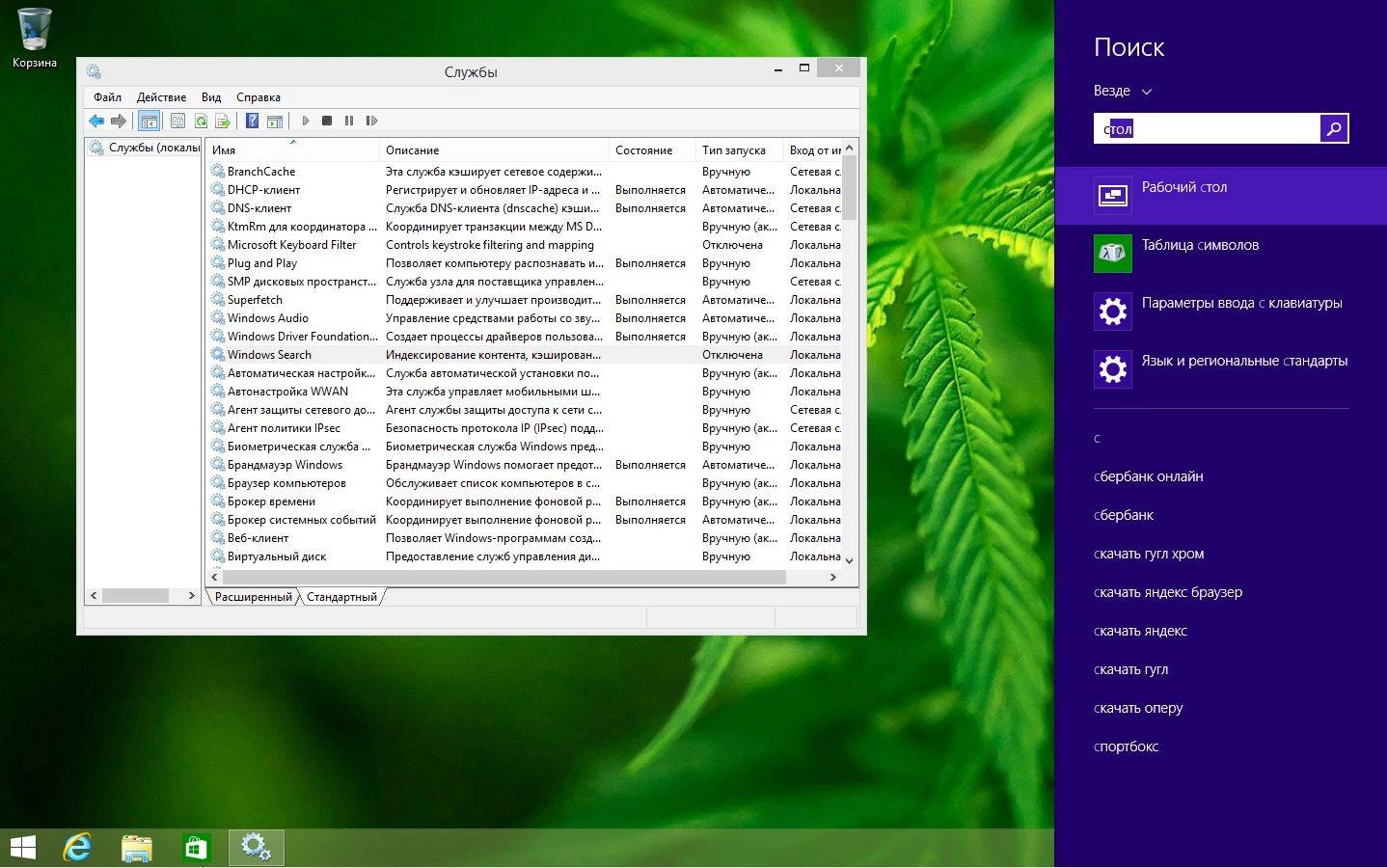
Task: Open Параметры ввода с клавиатуры result
Action: (1221, 312)
